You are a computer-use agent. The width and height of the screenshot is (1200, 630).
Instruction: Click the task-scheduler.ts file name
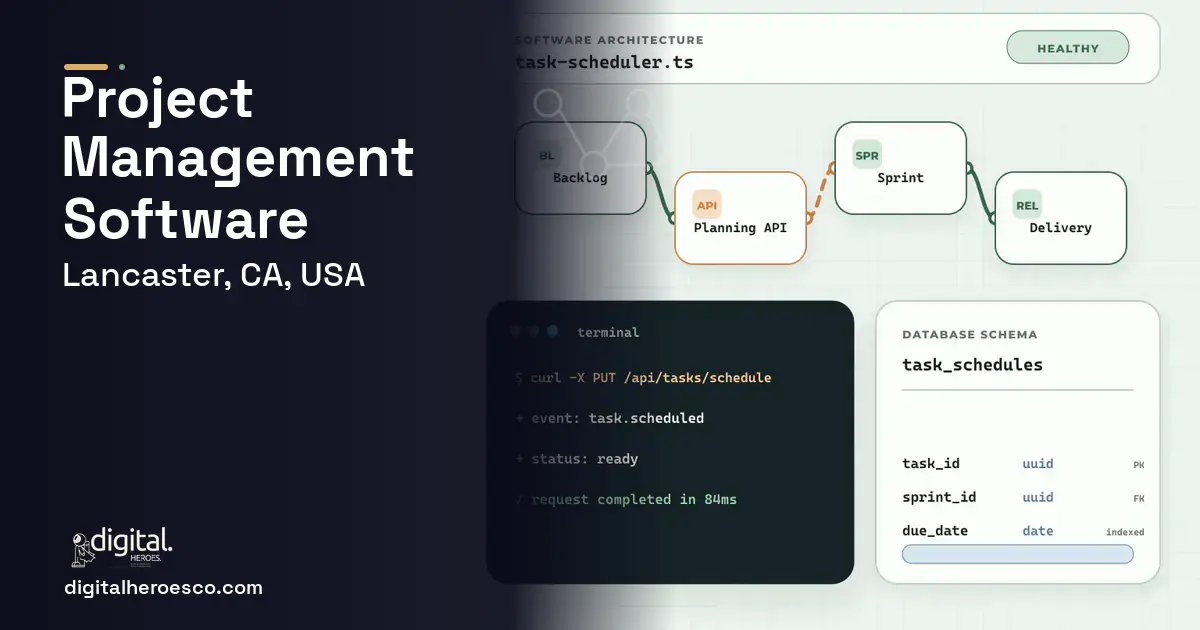point(604,62)
